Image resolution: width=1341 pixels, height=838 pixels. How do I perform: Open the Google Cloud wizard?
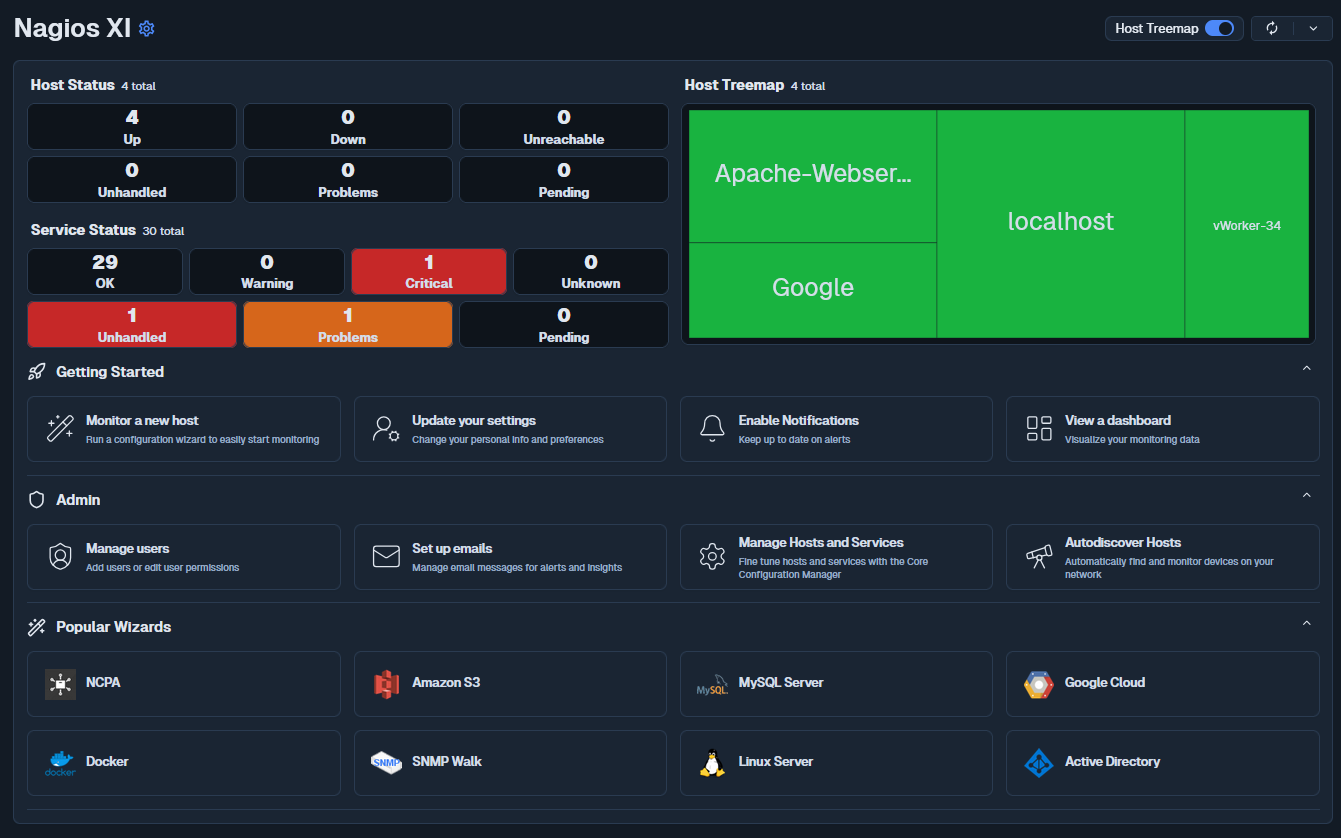1038,683
